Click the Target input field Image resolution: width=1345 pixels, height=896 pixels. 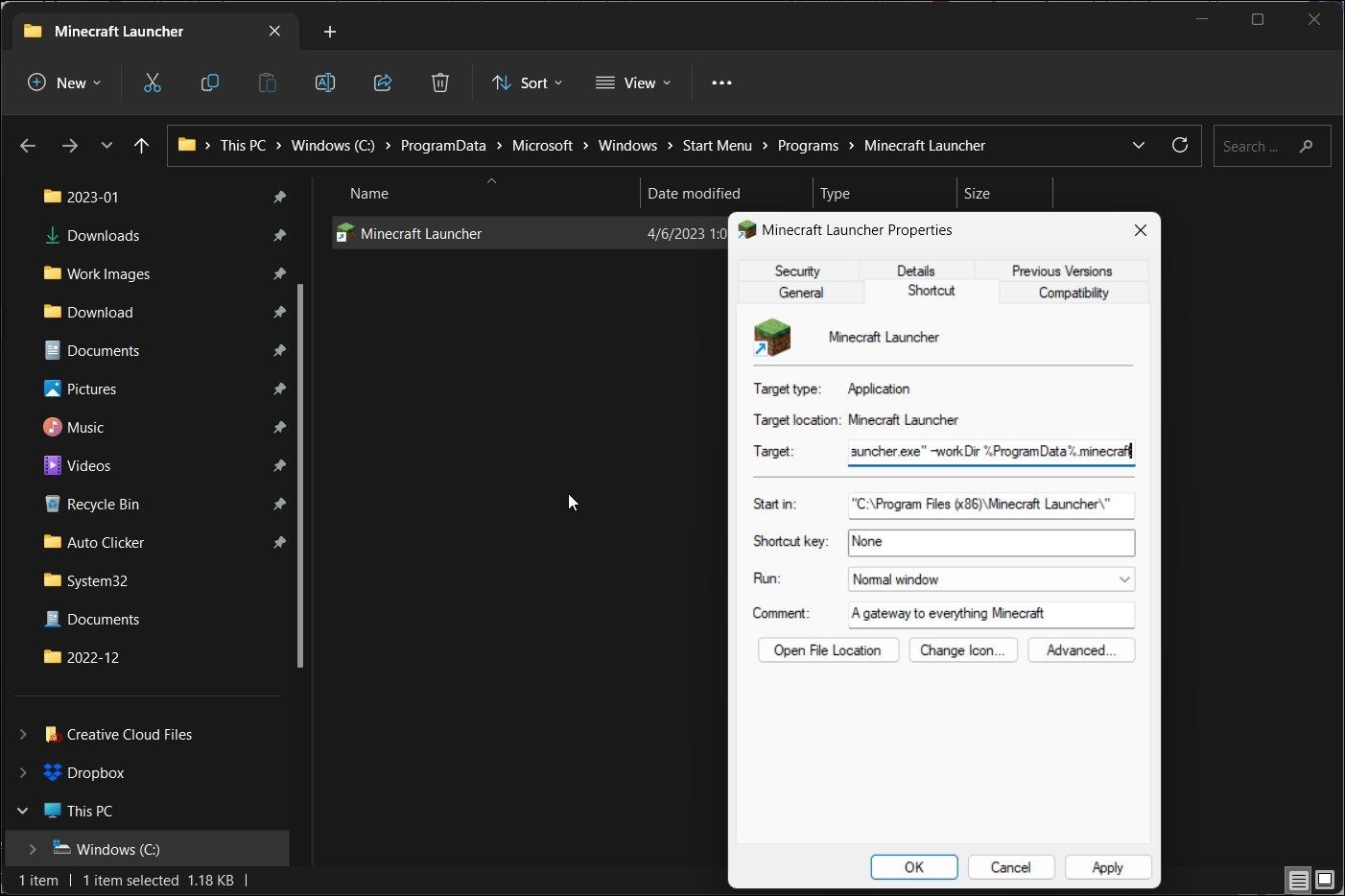991,451
